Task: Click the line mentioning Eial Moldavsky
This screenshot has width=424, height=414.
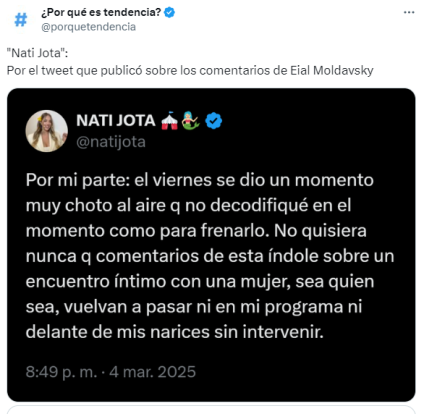Action: [190, 71]
